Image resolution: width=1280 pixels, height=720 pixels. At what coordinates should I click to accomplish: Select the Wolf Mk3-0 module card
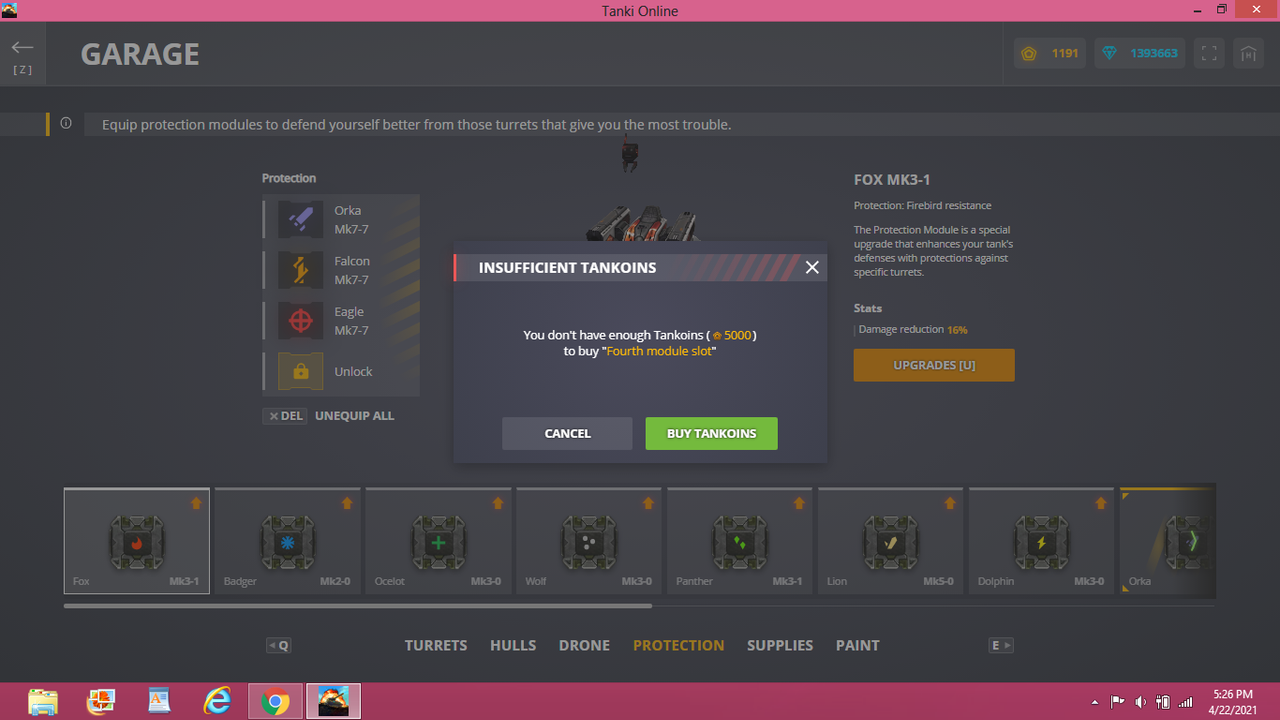(590, 541)
